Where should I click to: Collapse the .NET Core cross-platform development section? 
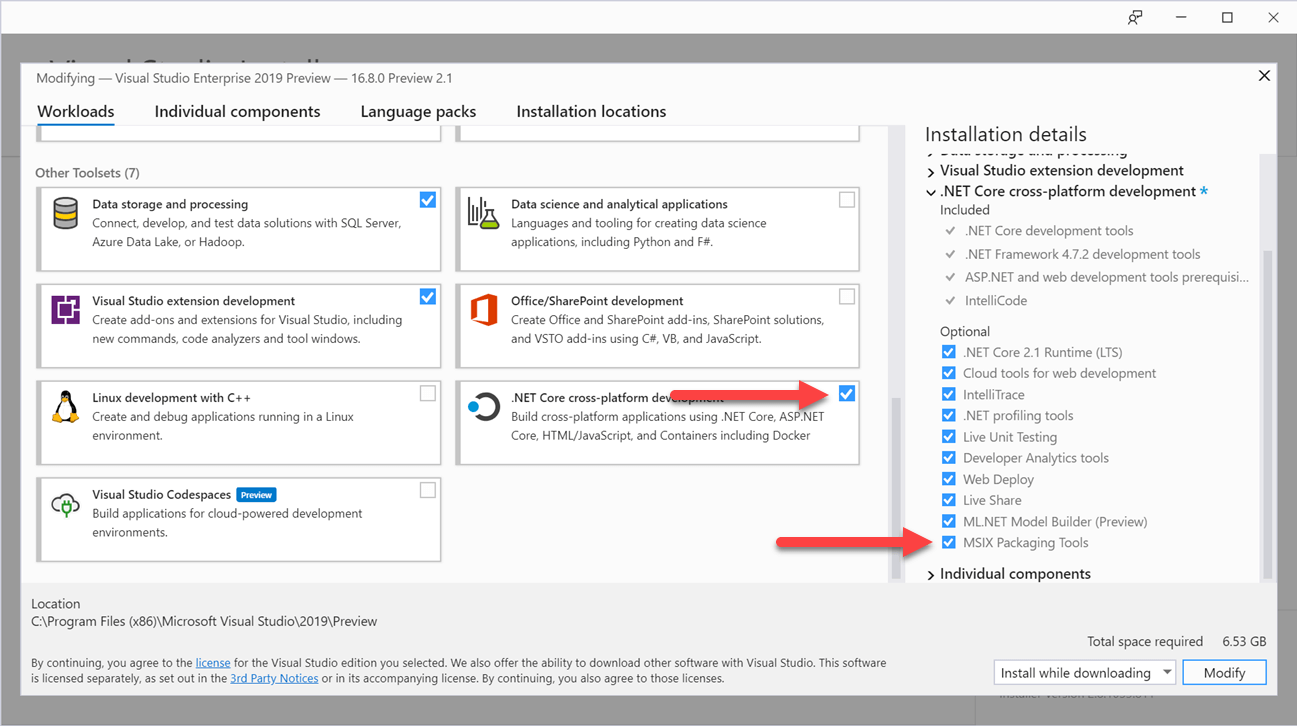930,191
